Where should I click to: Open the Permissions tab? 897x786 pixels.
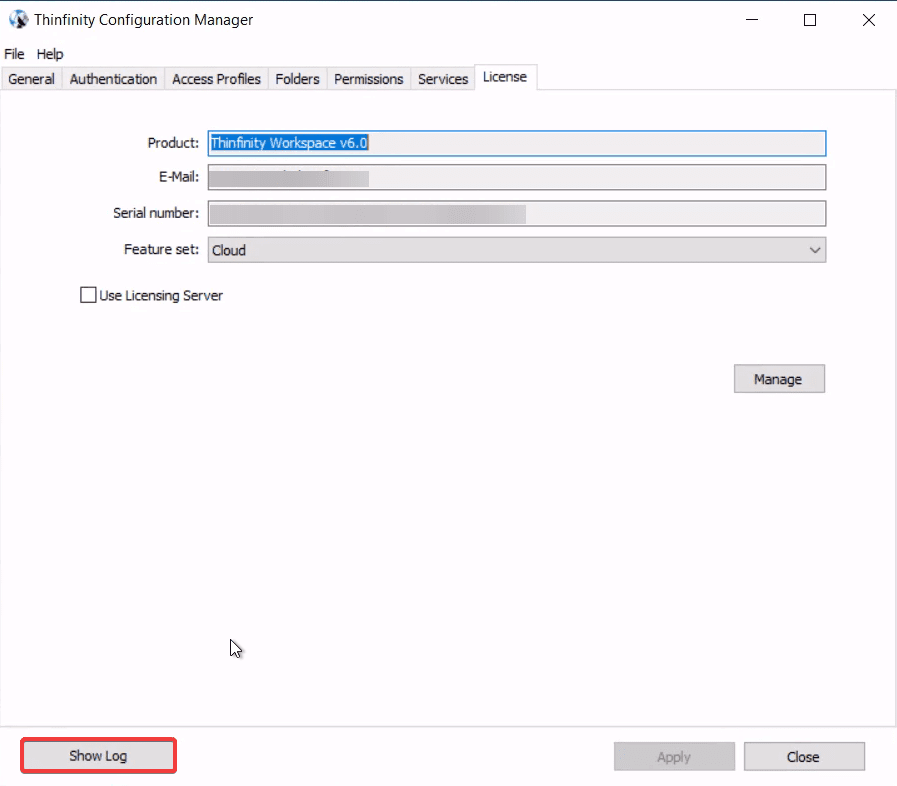click(x=368, y=78)
